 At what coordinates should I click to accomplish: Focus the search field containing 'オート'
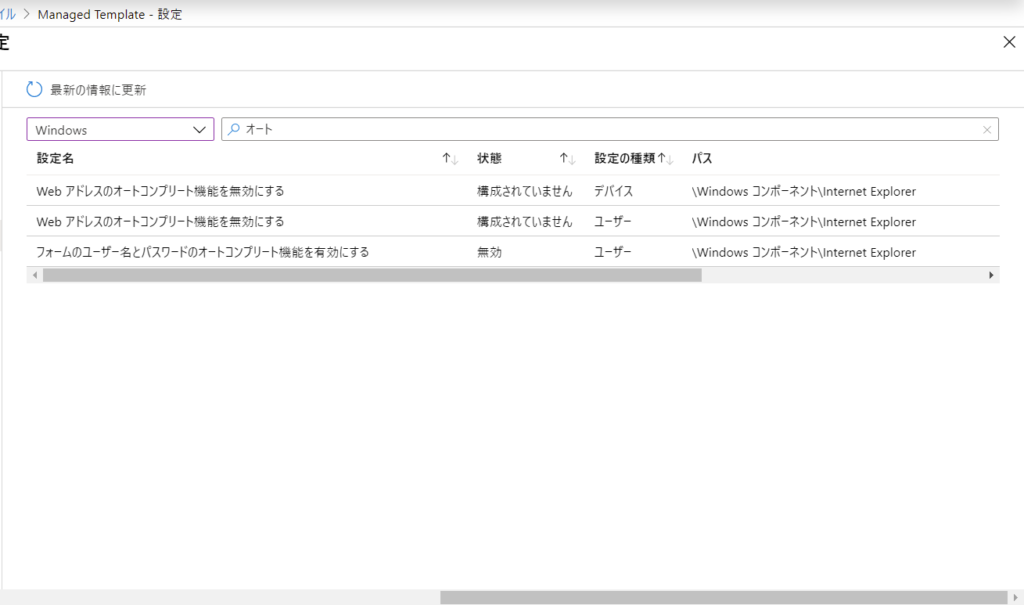click(x=610, y=129)
